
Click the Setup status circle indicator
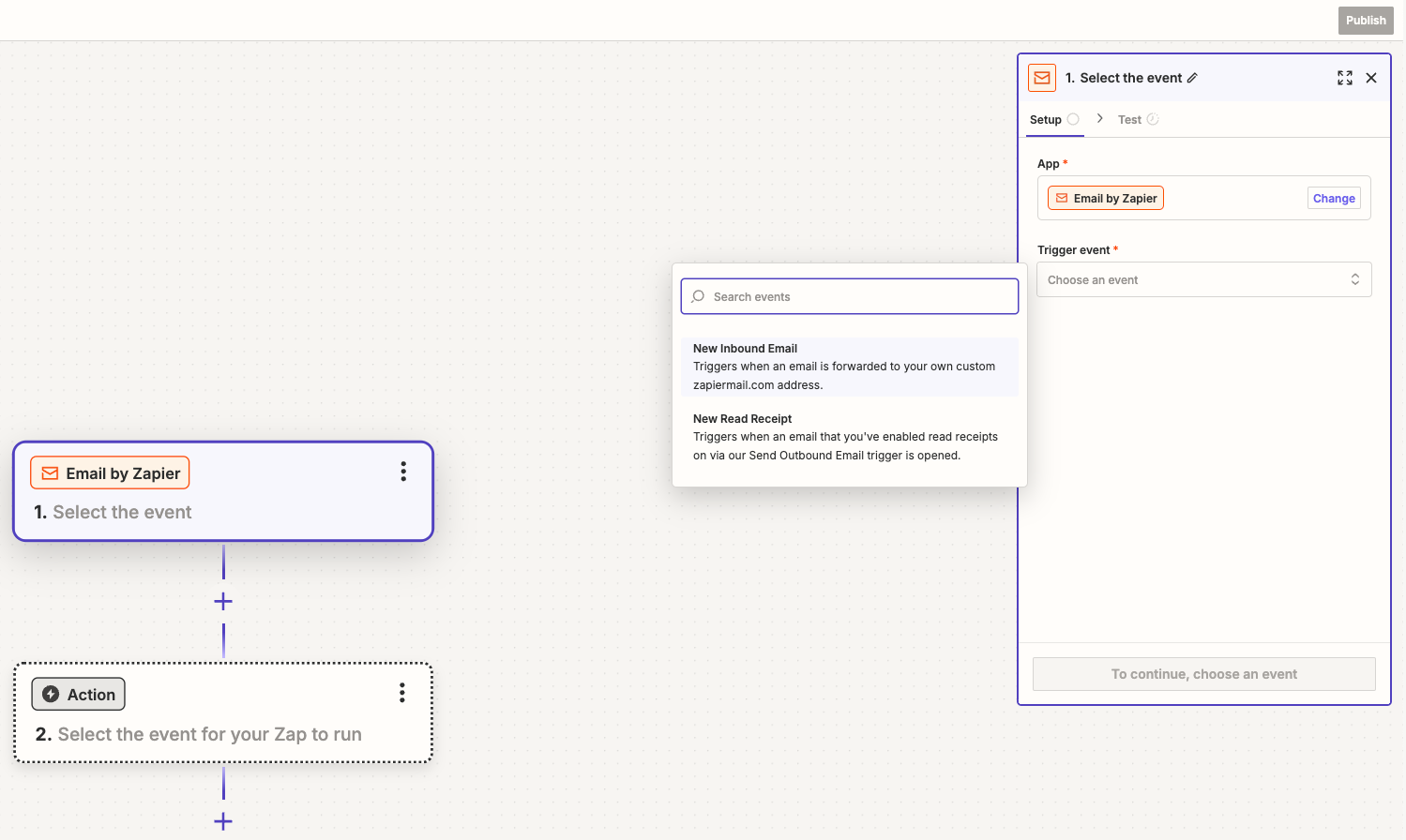[1073, 119]
